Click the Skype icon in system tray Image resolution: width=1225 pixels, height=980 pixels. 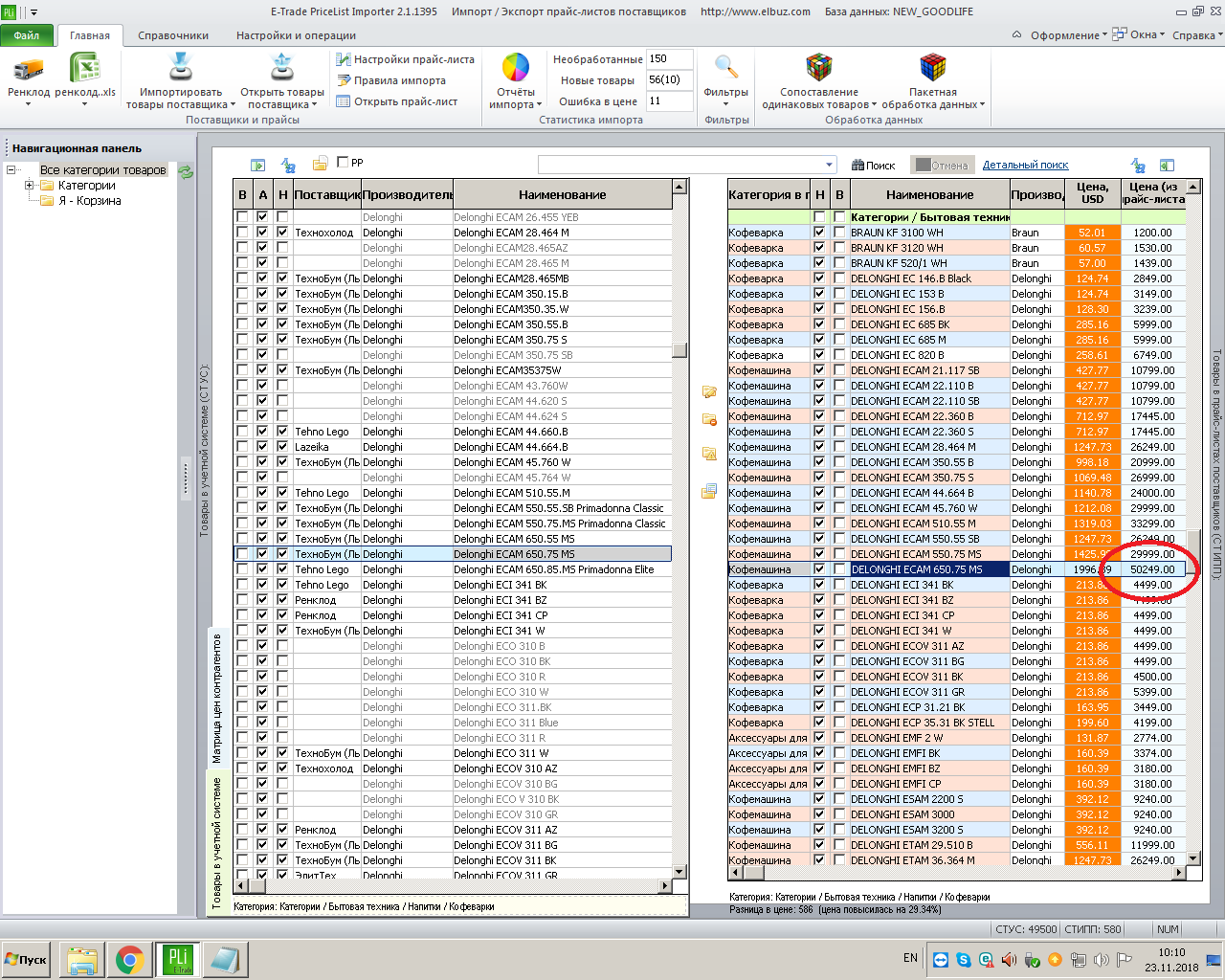962,960
